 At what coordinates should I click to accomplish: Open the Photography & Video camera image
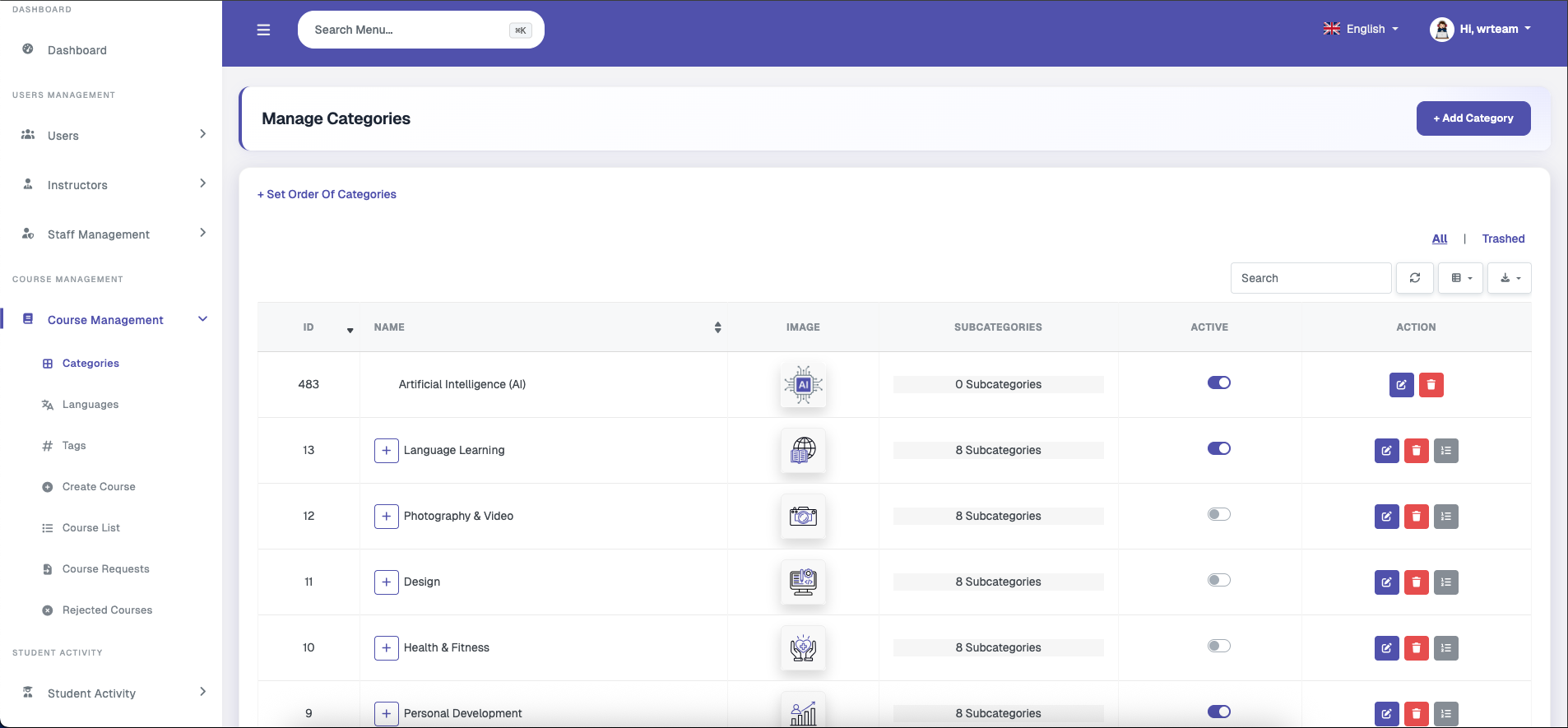point(803,517)
